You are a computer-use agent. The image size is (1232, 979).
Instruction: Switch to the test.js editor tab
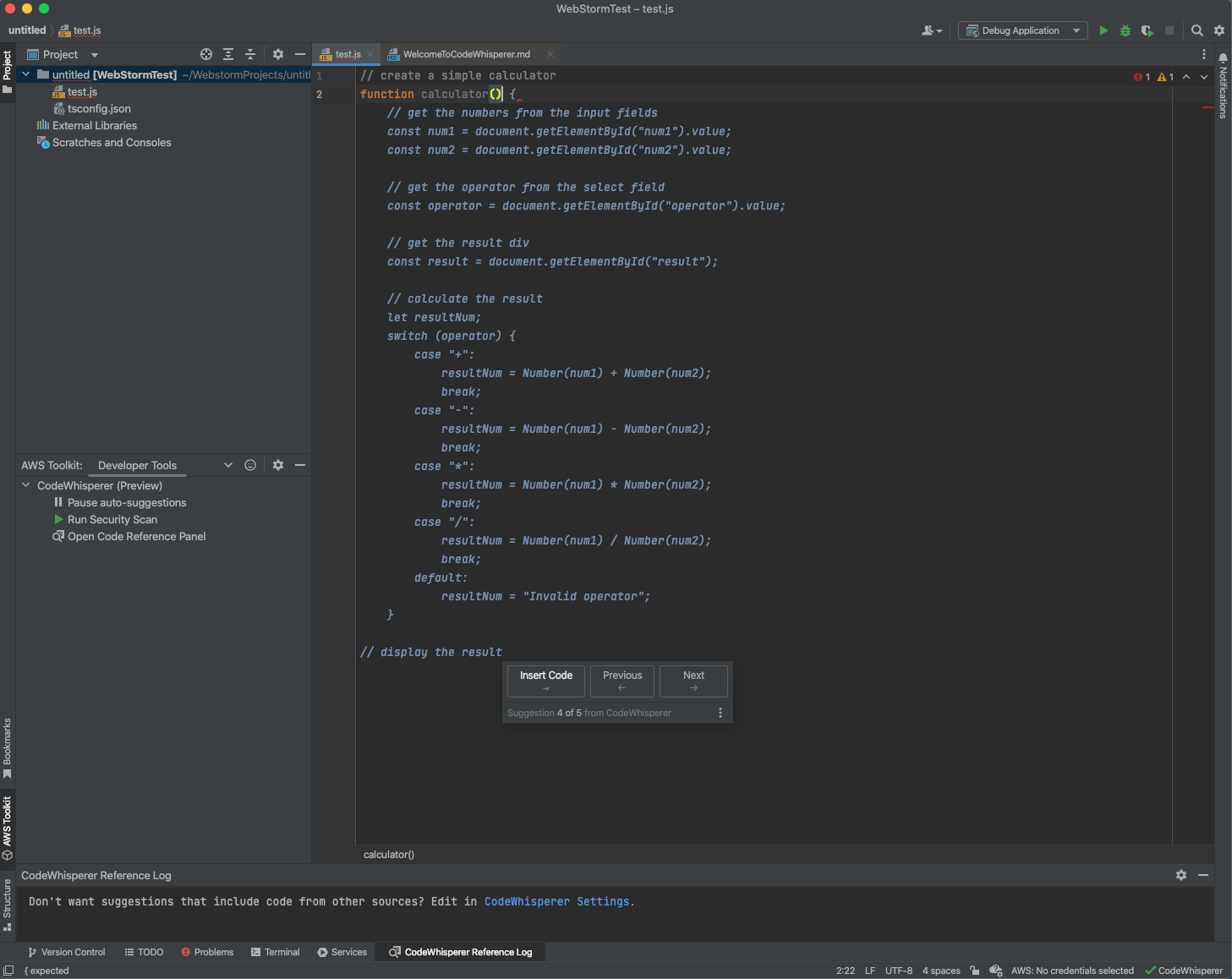click(x=348, y=54)
